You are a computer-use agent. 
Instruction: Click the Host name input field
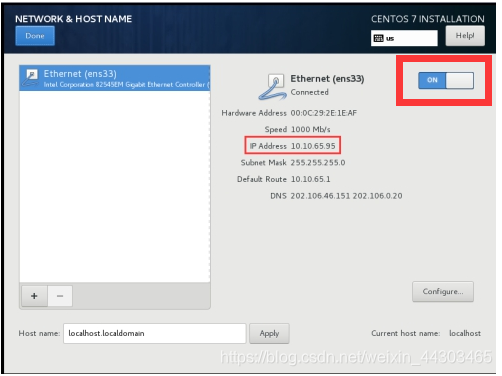(x=155, y=333)
